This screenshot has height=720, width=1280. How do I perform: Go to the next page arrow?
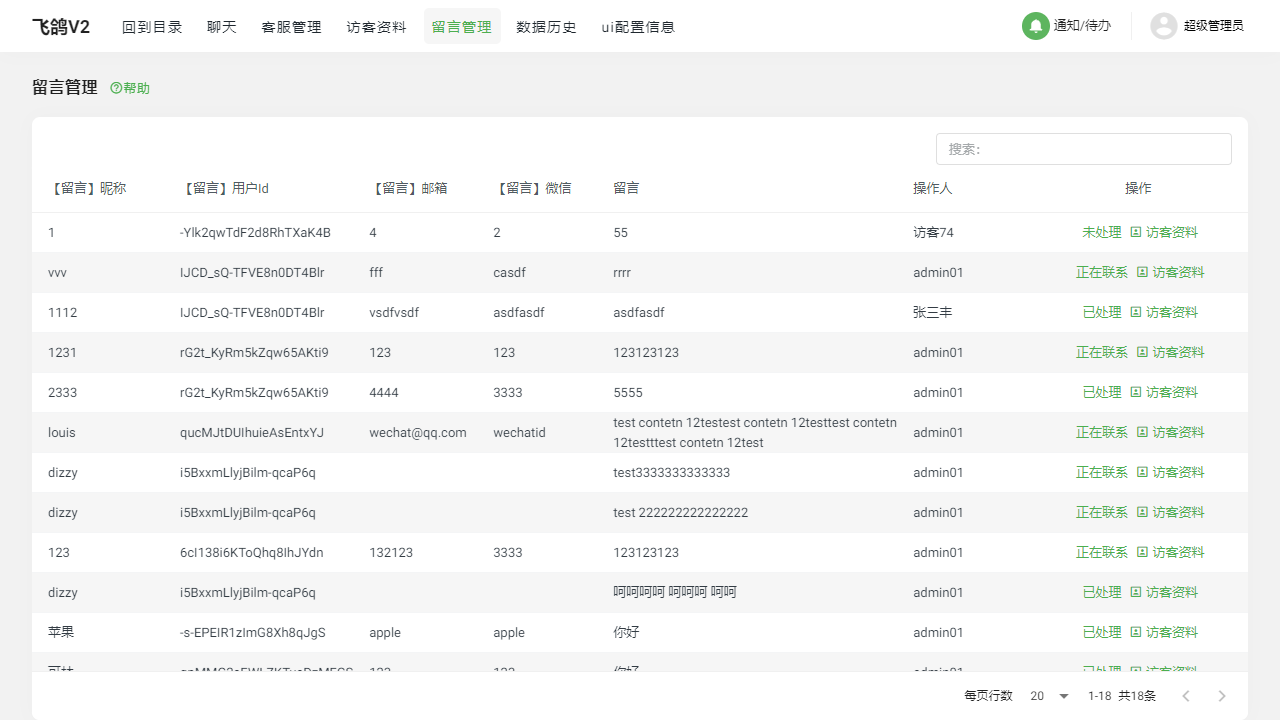pos(1221,696)
